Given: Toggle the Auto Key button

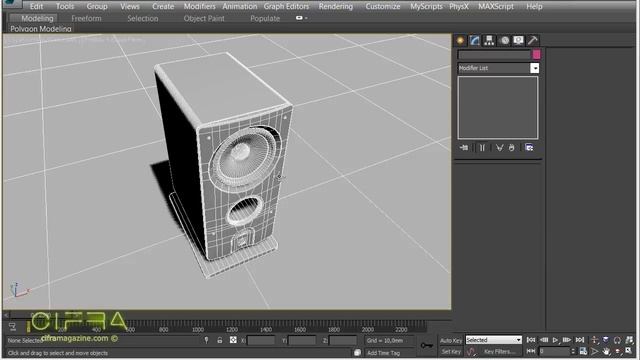Looking at the screenshot, I should [451, 340].
